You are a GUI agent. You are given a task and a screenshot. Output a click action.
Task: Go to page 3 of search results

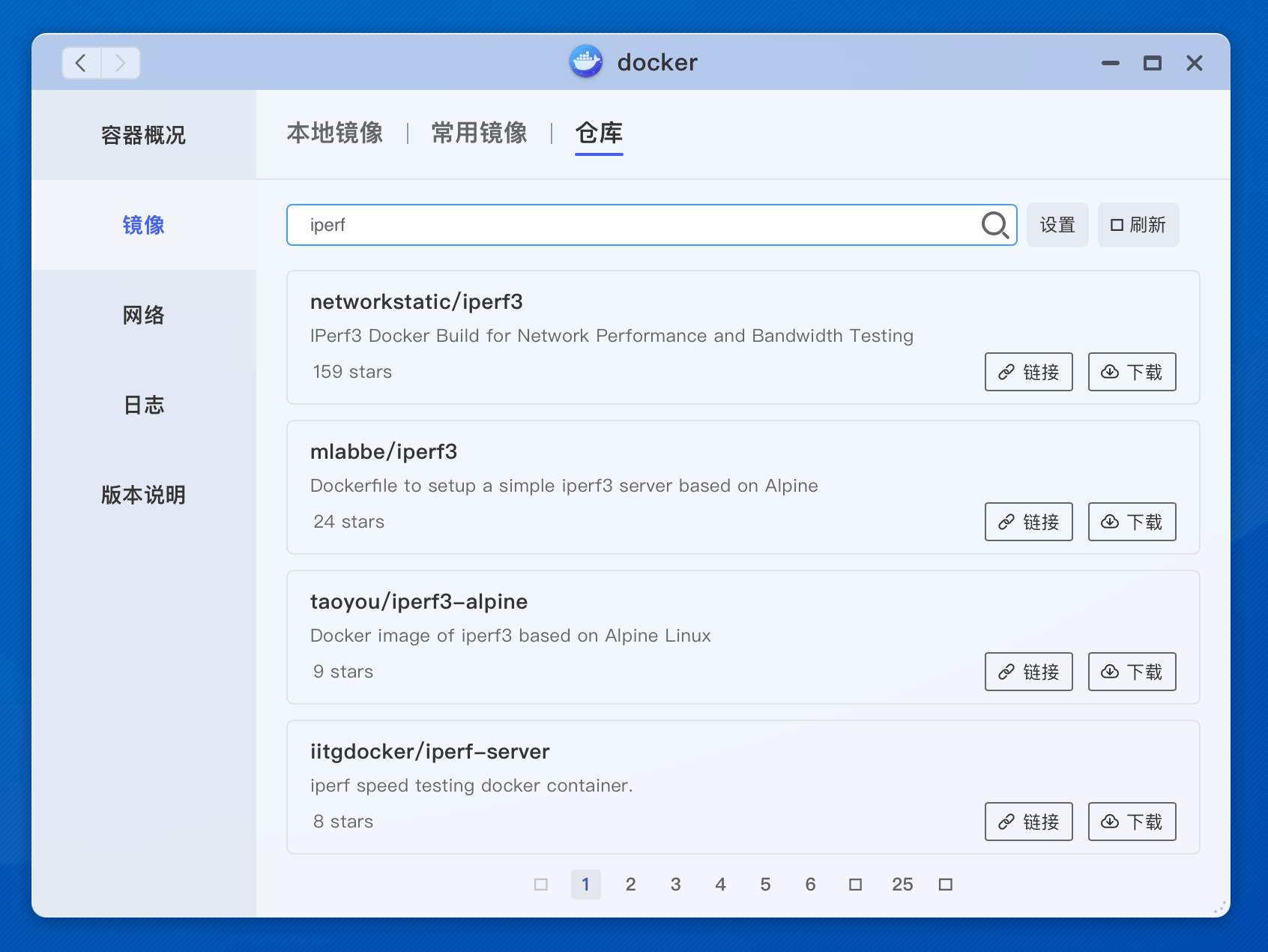(675, 885)
